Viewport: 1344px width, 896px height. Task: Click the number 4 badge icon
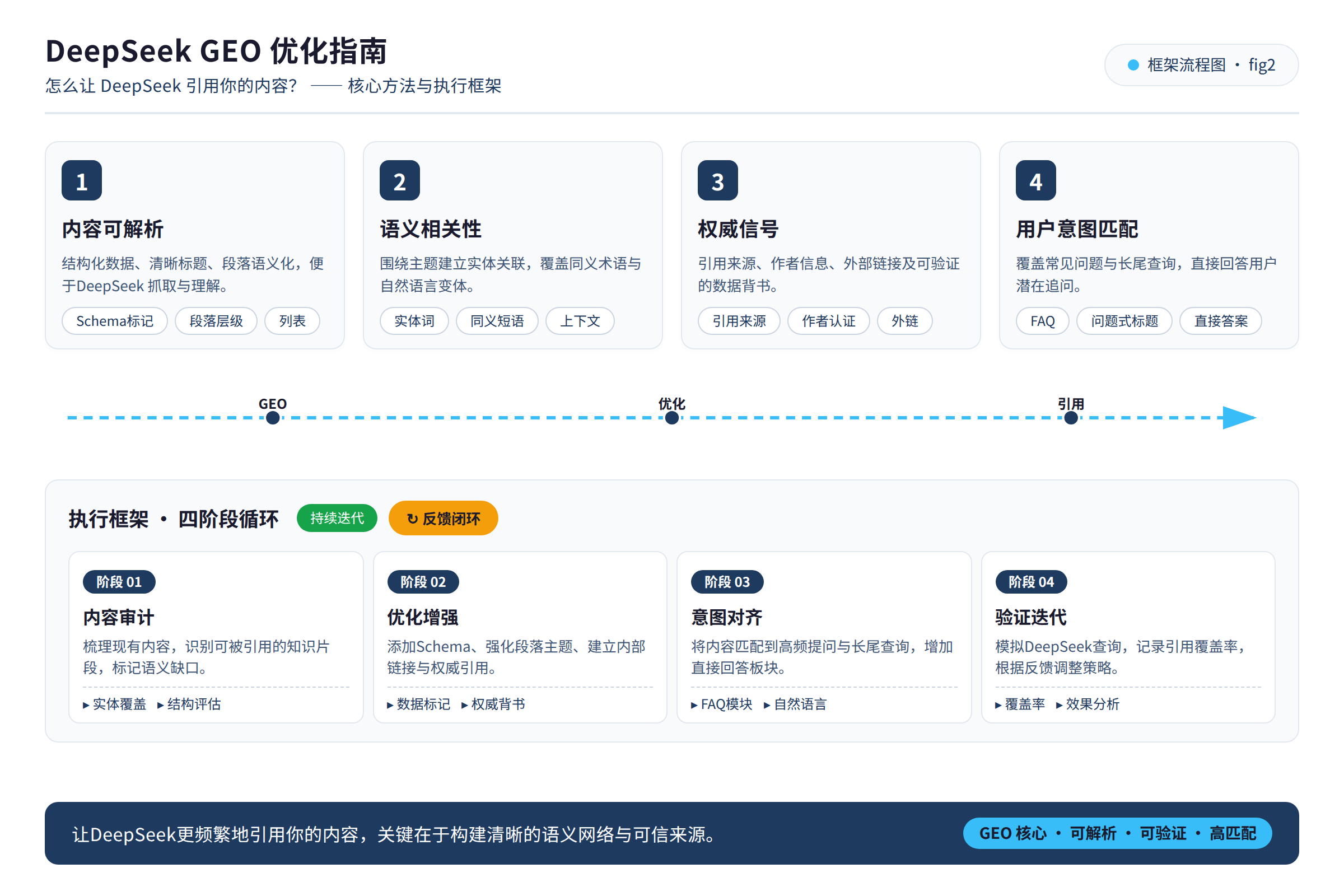pos(1035,180)
